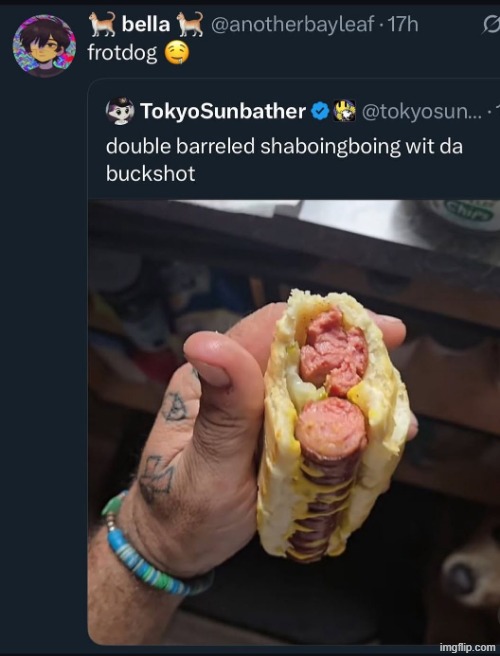Click the word buckshot in the quoted tweet

pos(151,173)
